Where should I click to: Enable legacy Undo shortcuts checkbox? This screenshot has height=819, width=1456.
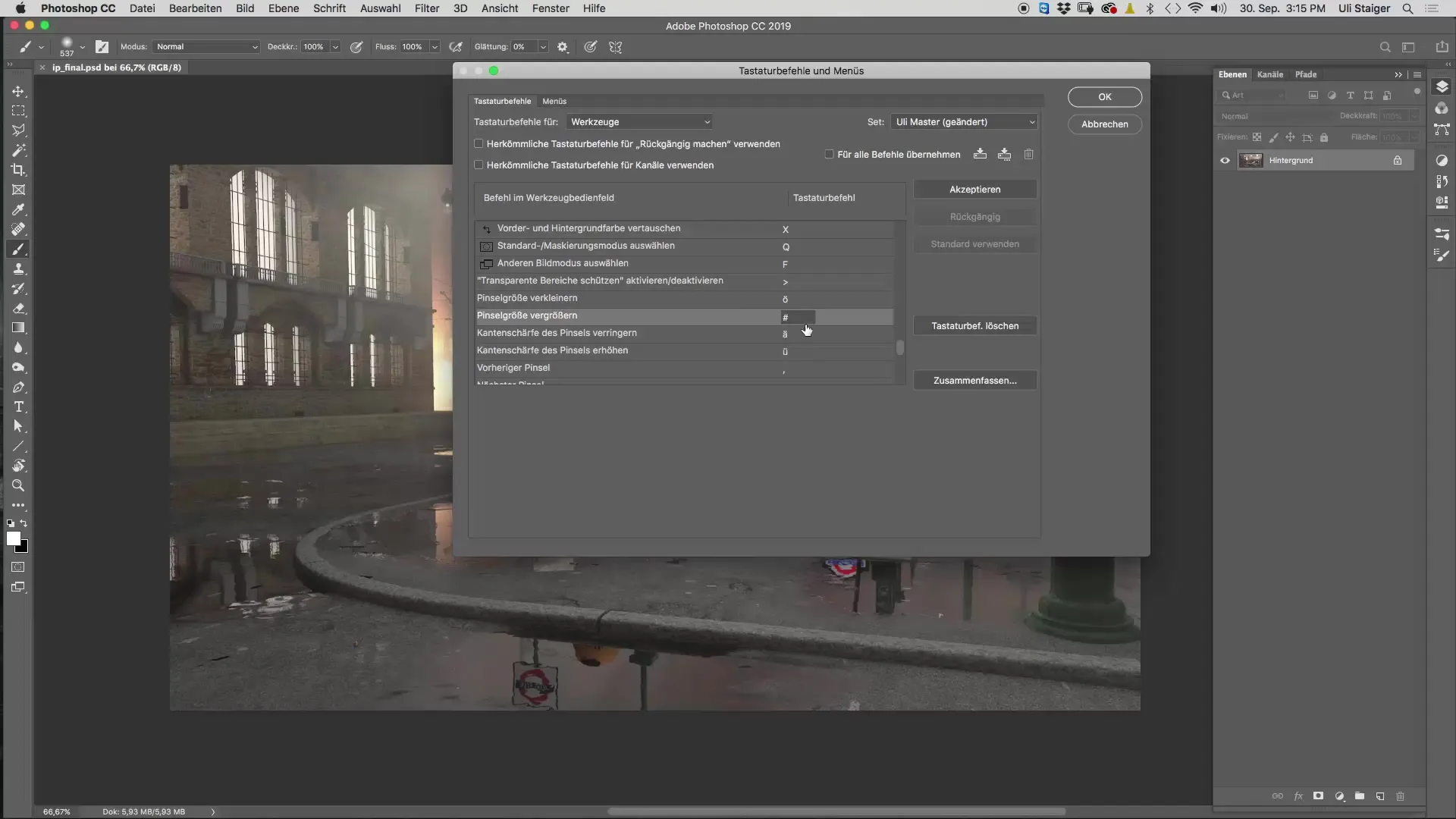pyautogui.click(x=479, y=143)
